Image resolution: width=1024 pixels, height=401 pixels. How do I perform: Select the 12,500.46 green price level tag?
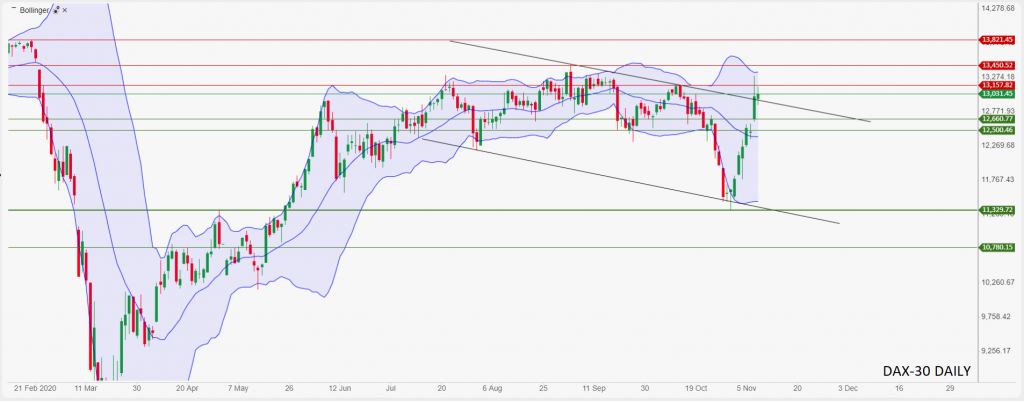click(x=997, y=130)
